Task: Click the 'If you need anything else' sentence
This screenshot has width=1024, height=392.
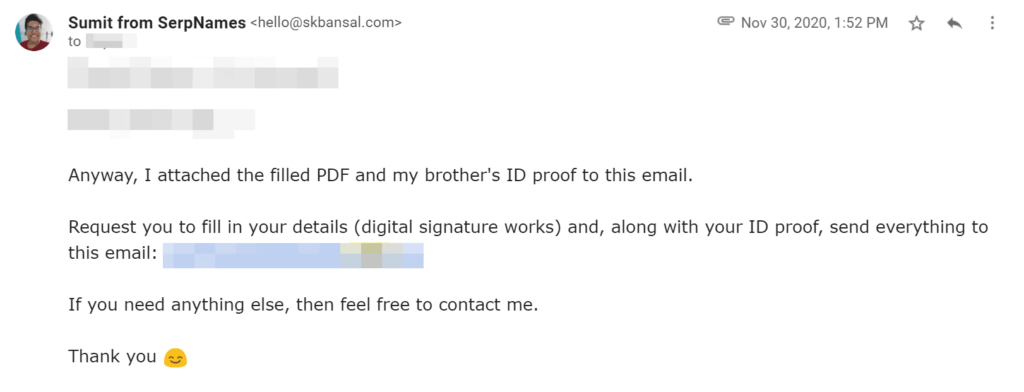Action: [303, 305]
